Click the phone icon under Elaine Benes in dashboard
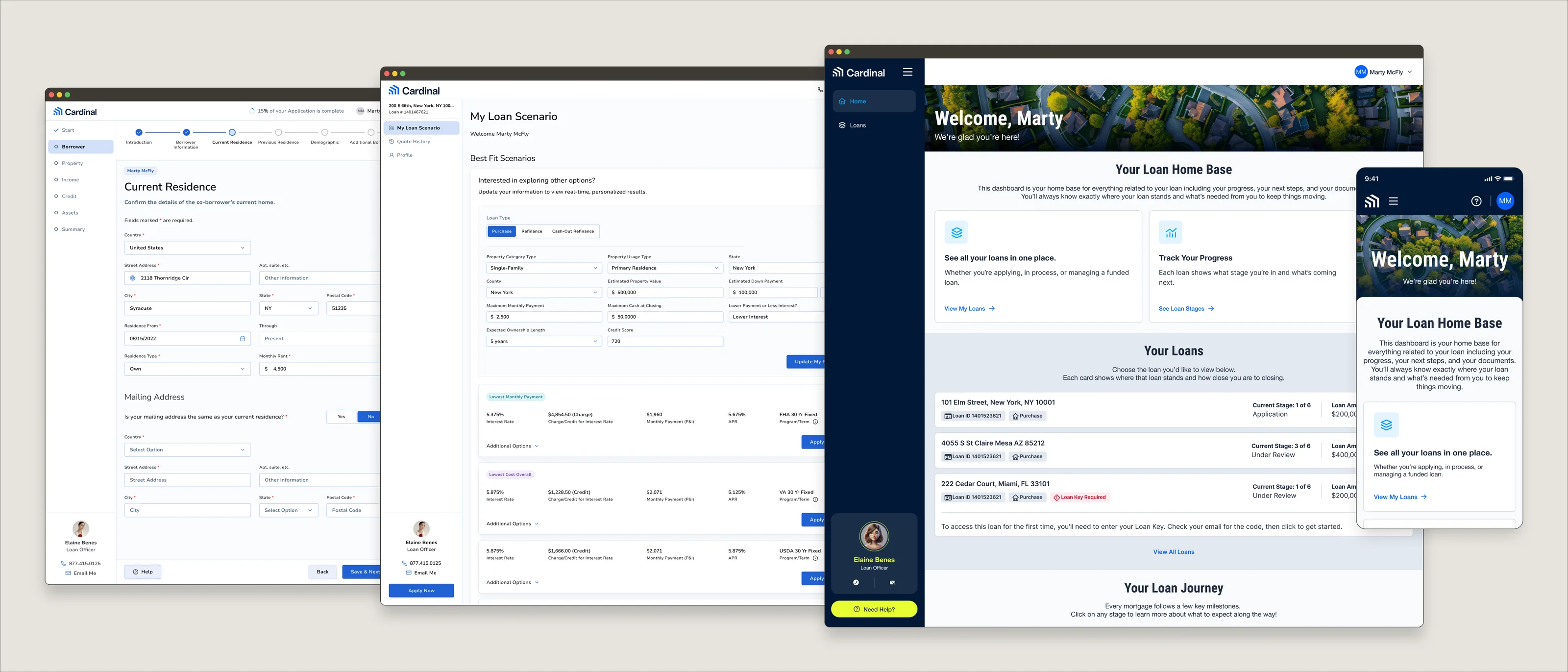The image size is (1568, 672). [856, 582]
